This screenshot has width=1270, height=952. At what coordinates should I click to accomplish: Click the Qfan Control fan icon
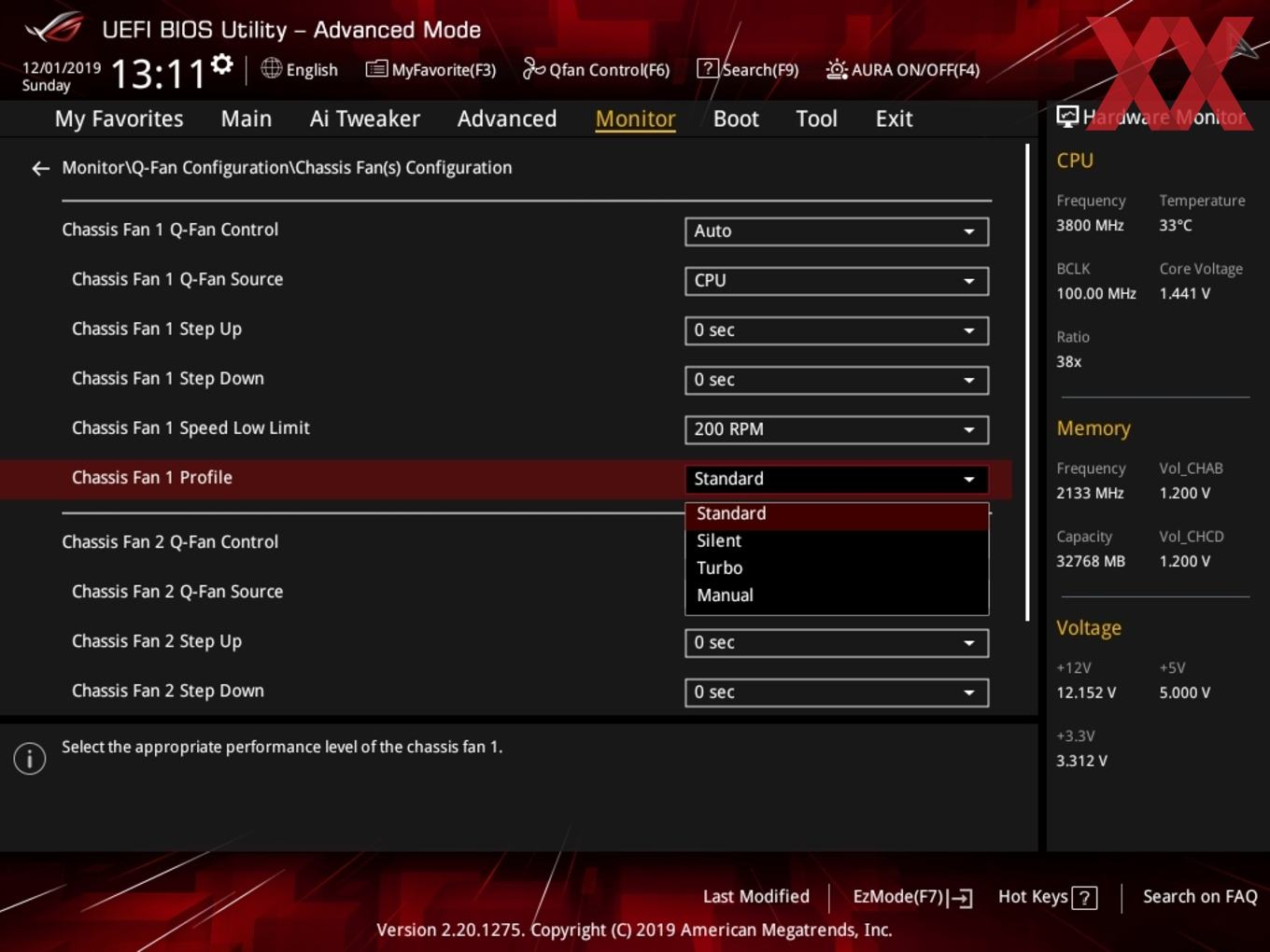[x=533, y=68]
